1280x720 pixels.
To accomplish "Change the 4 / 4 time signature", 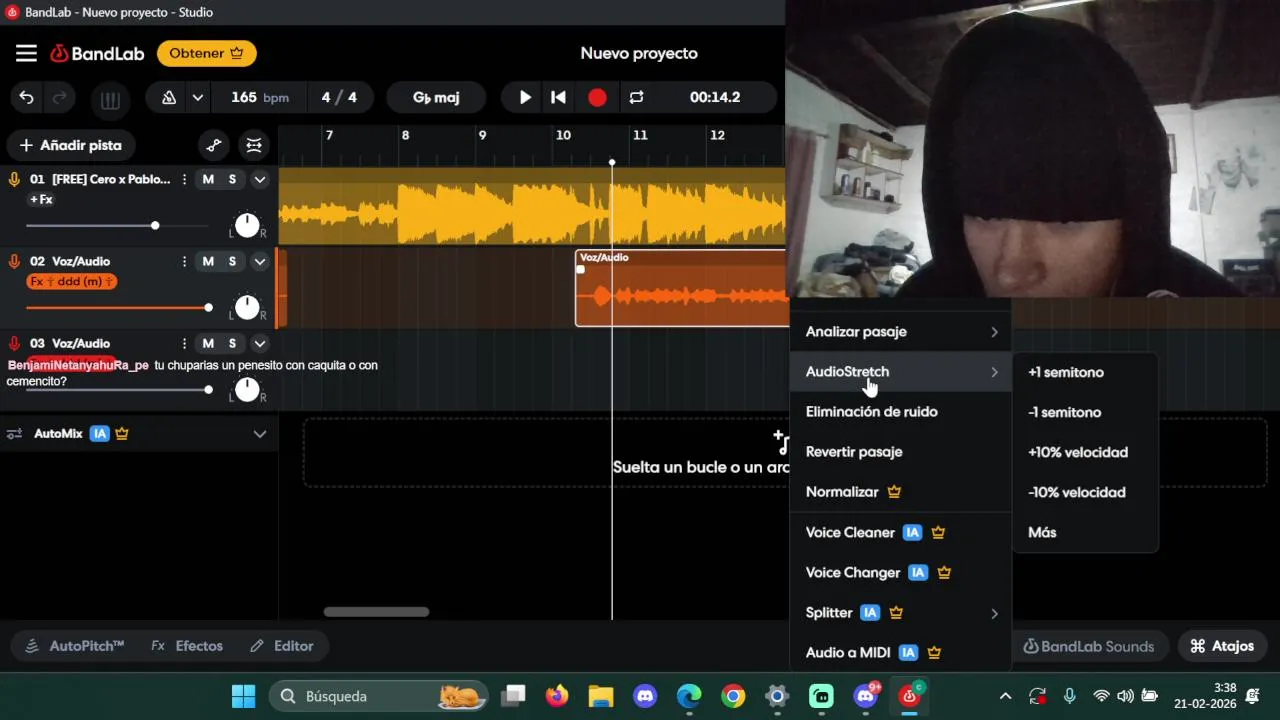I will click(339, 97).
